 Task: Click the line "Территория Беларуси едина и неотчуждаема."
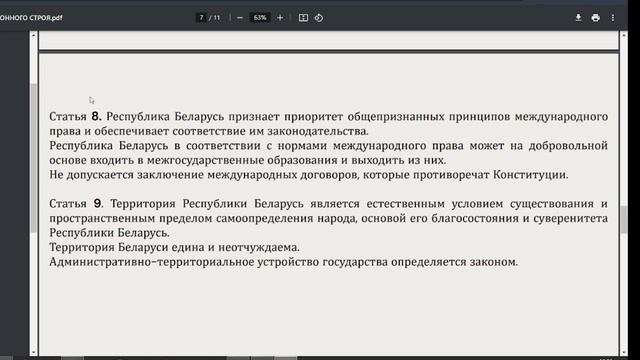click(174, 247)
